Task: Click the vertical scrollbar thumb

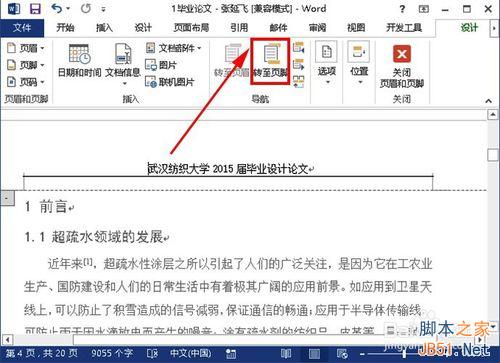Action: 493,155
